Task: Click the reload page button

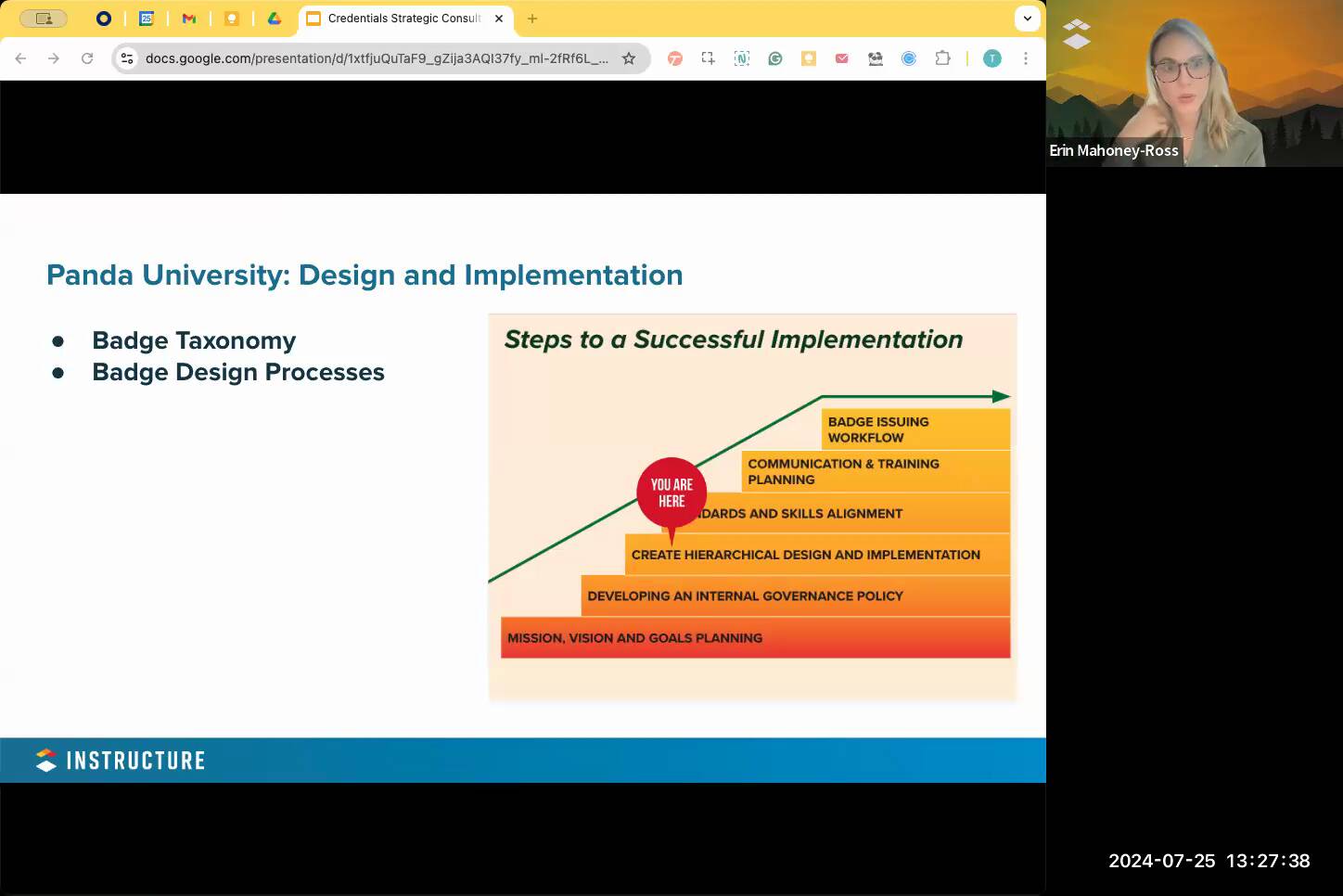Action: [x=87, y=58]
